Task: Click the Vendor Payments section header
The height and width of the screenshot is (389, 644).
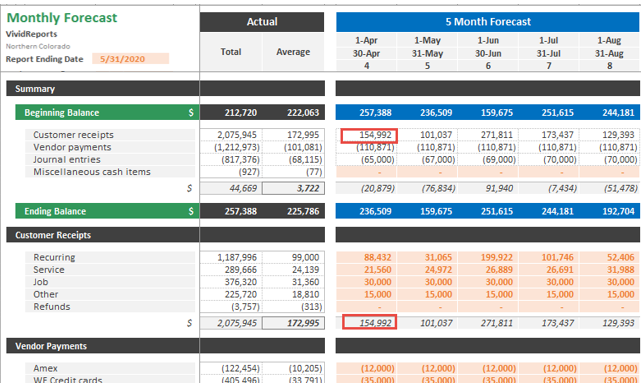Action: pyautogui.click(x=103, y=346)
